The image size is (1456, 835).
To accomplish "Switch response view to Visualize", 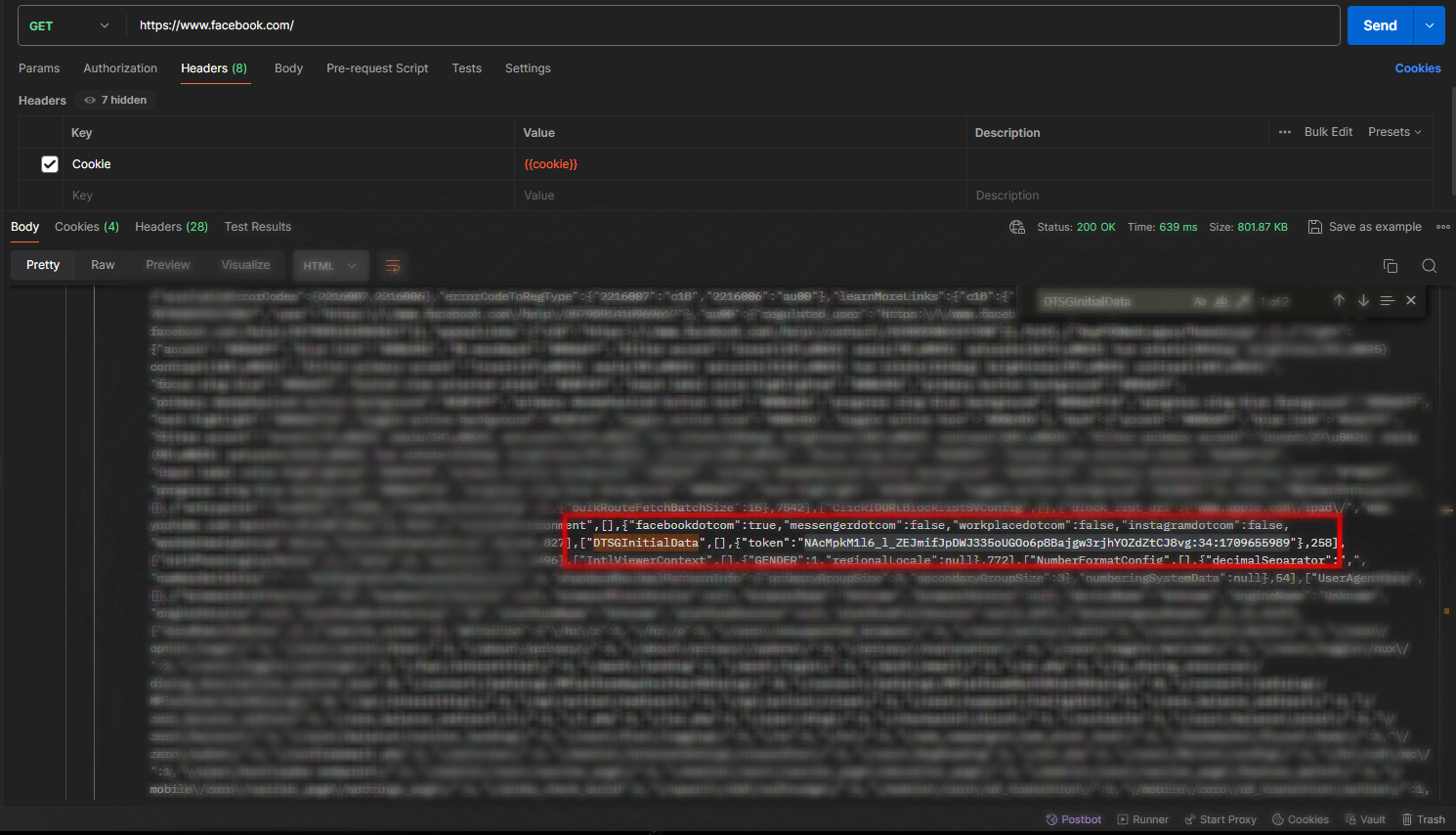I will 245,265.
